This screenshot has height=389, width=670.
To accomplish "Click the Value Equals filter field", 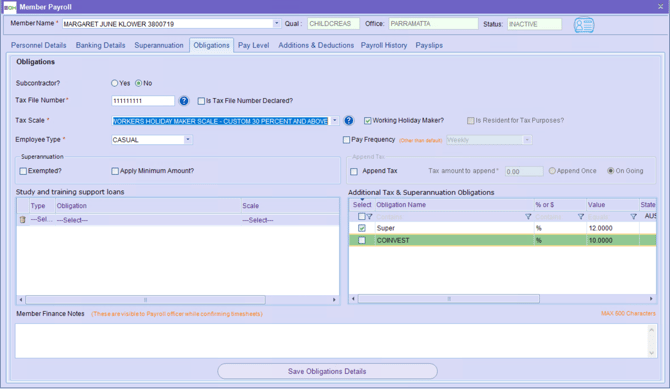I will coord(608,217).
